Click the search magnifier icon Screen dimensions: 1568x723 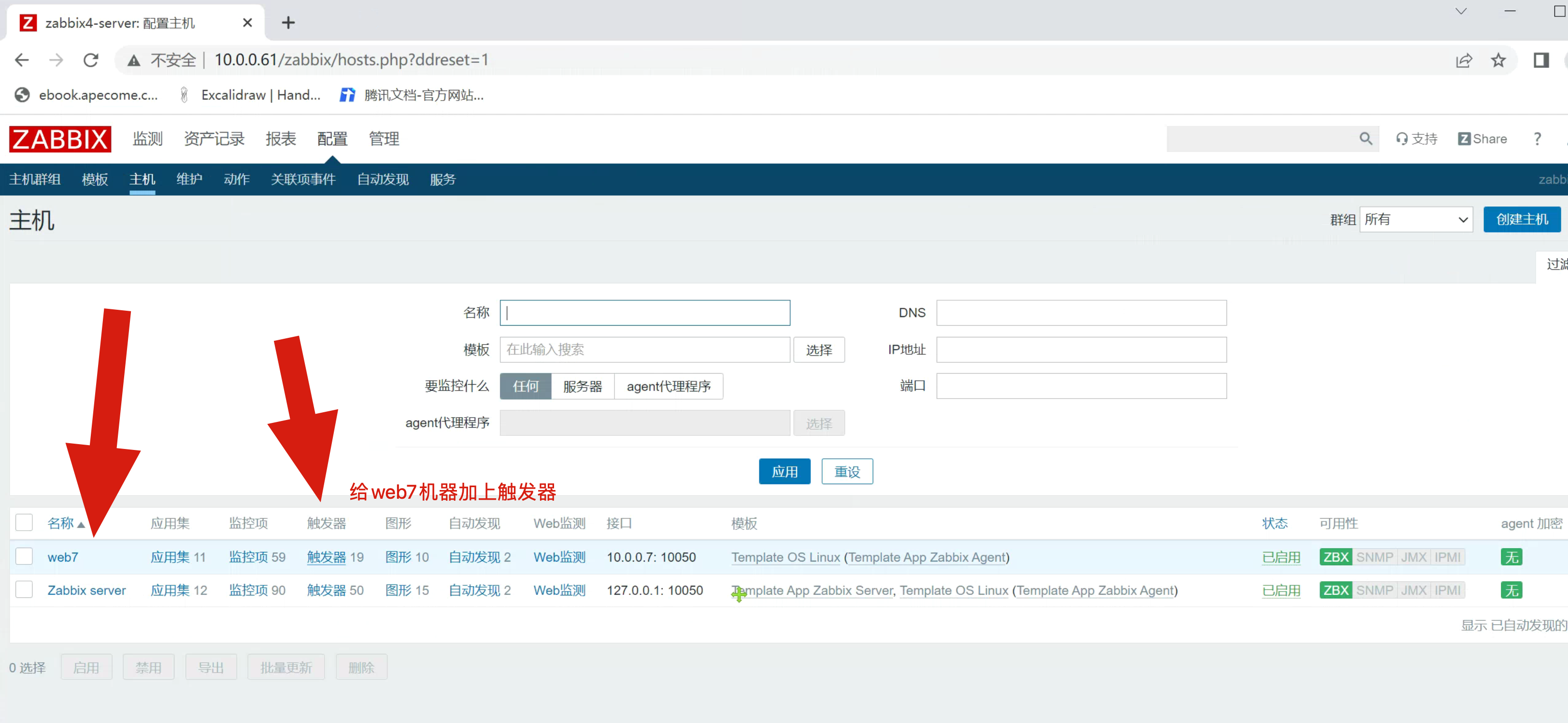(x=1365, y=139)
